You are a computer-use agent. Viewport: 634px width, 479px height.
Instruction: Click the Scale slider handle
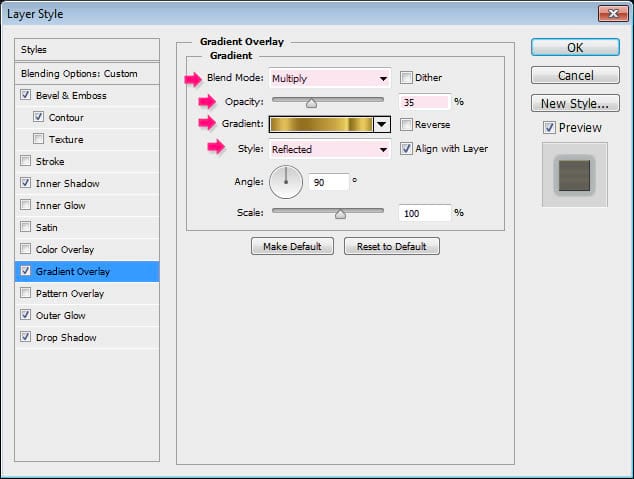point(340,214)
